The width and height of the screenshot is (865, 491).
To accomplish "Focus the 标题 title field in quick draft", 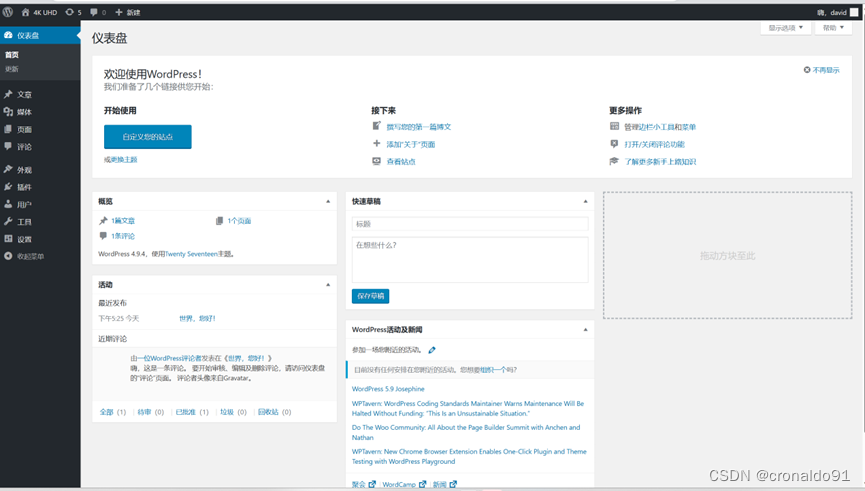I will [470, 224].
